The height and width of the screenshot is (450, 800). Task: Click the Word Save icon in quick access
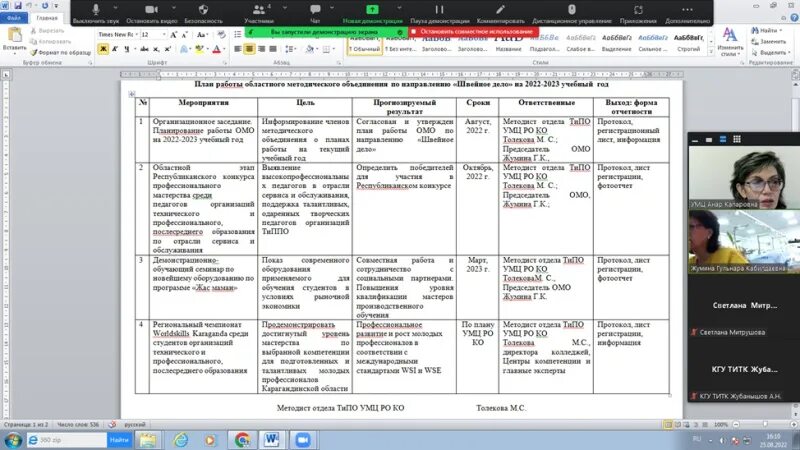[18, 5]
